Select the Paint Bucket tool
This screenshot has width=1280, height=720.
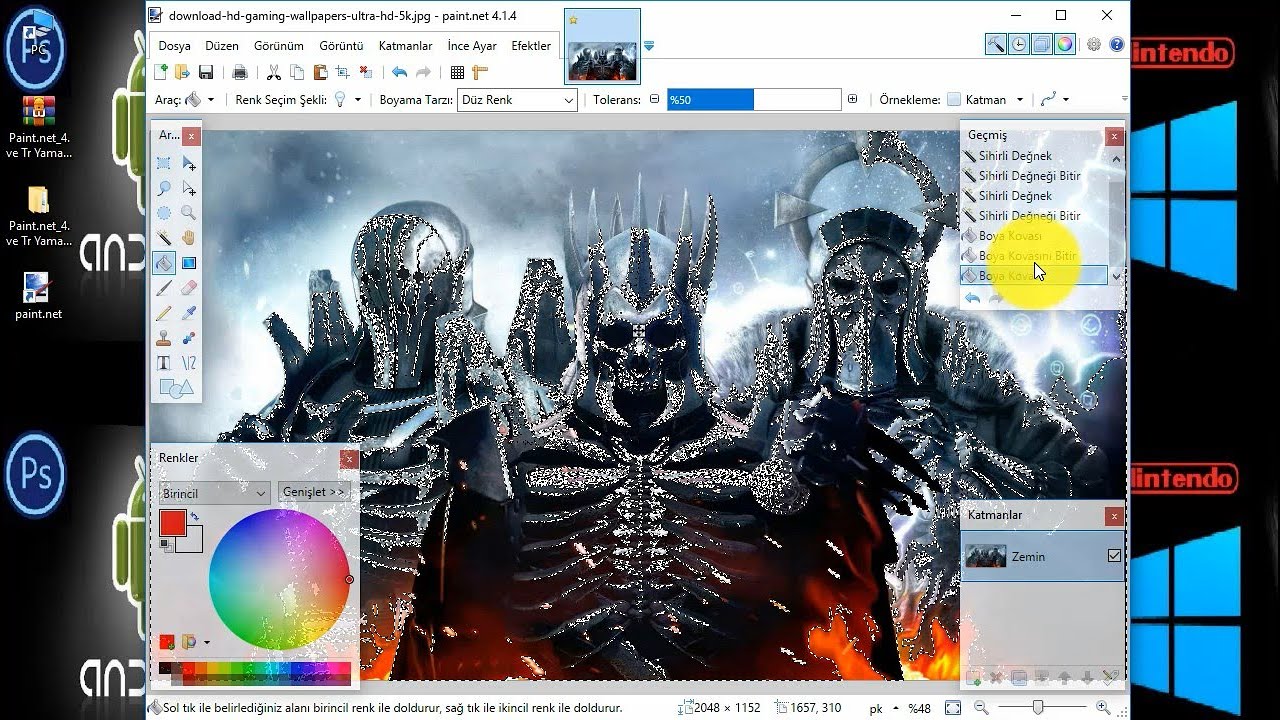pos(164,263)
